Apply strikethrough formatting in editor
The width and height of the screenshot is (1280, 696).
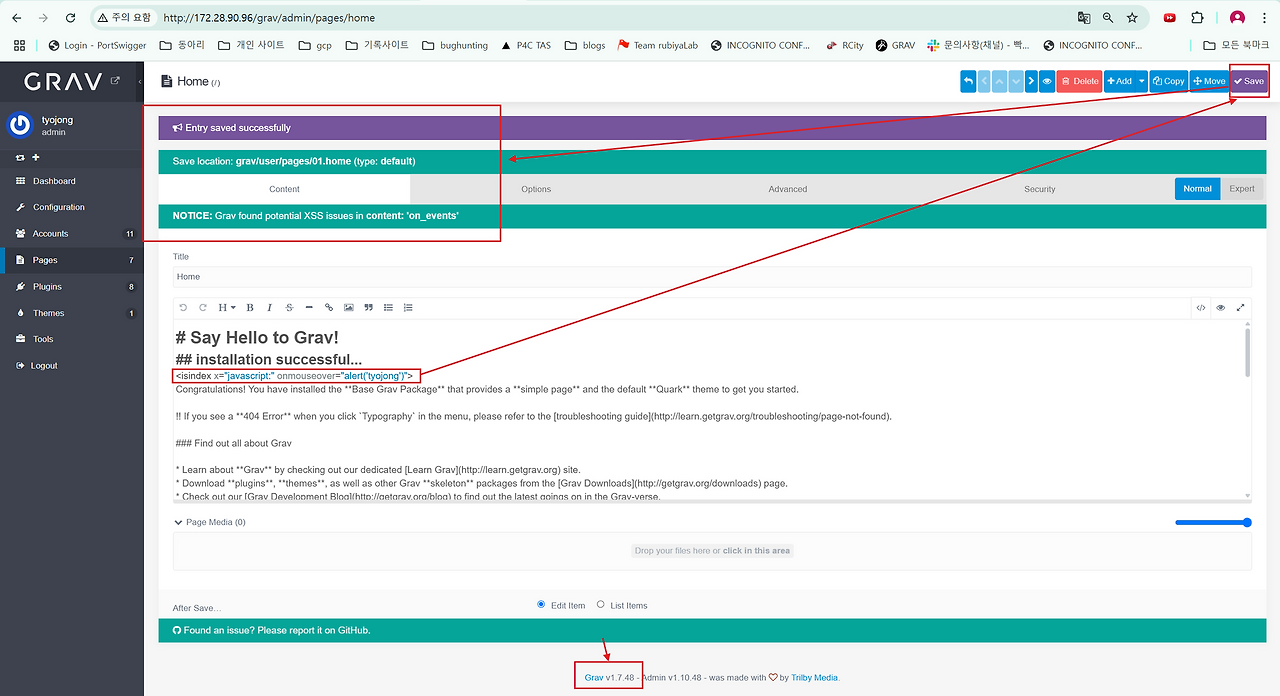[289, 307]
